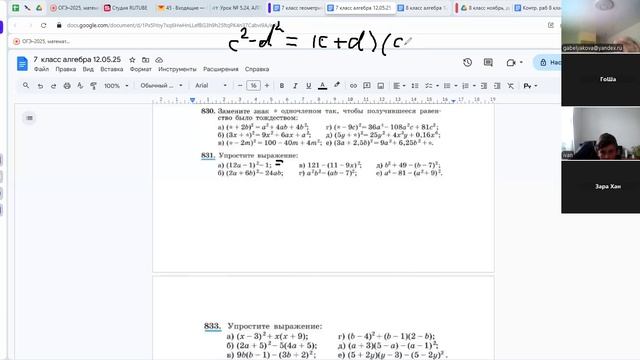
Task: Clear formatting
Action: coord(511,86)
